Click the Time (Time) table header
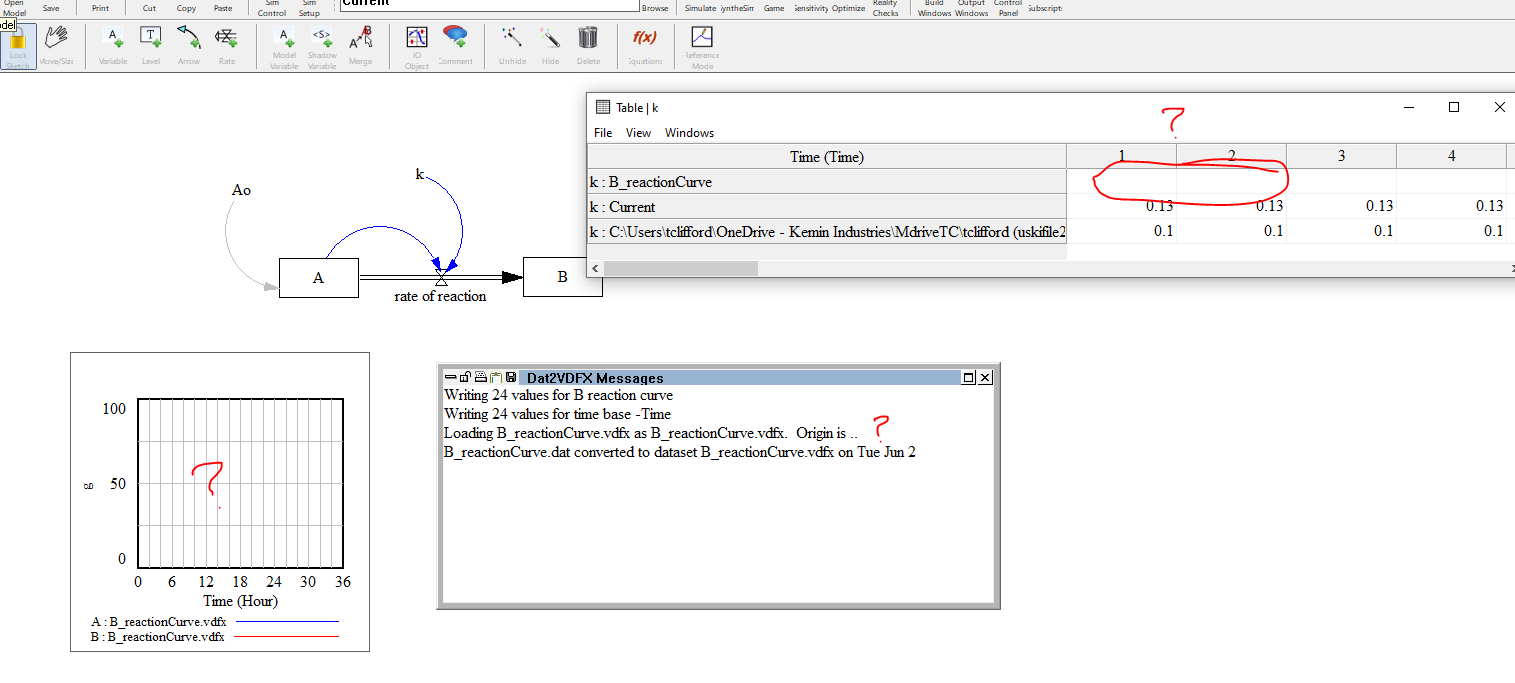This screenshot has height=683, width=1515. point(826,157)
